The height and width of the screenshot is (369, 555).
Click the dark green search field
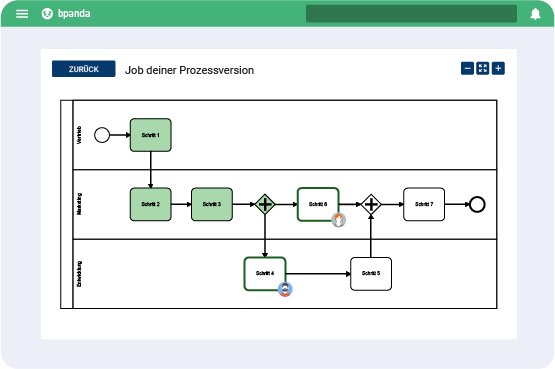click(411, 14)
